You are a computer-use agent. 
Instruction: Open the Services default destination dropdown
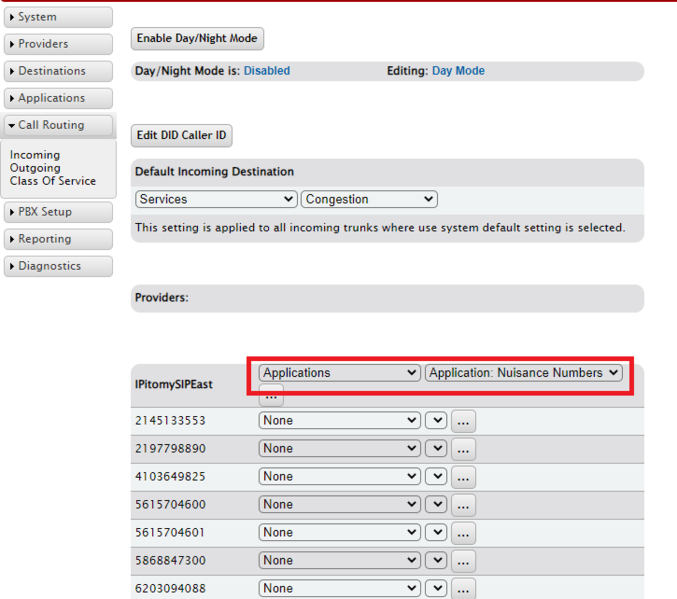tap(216, 199)
